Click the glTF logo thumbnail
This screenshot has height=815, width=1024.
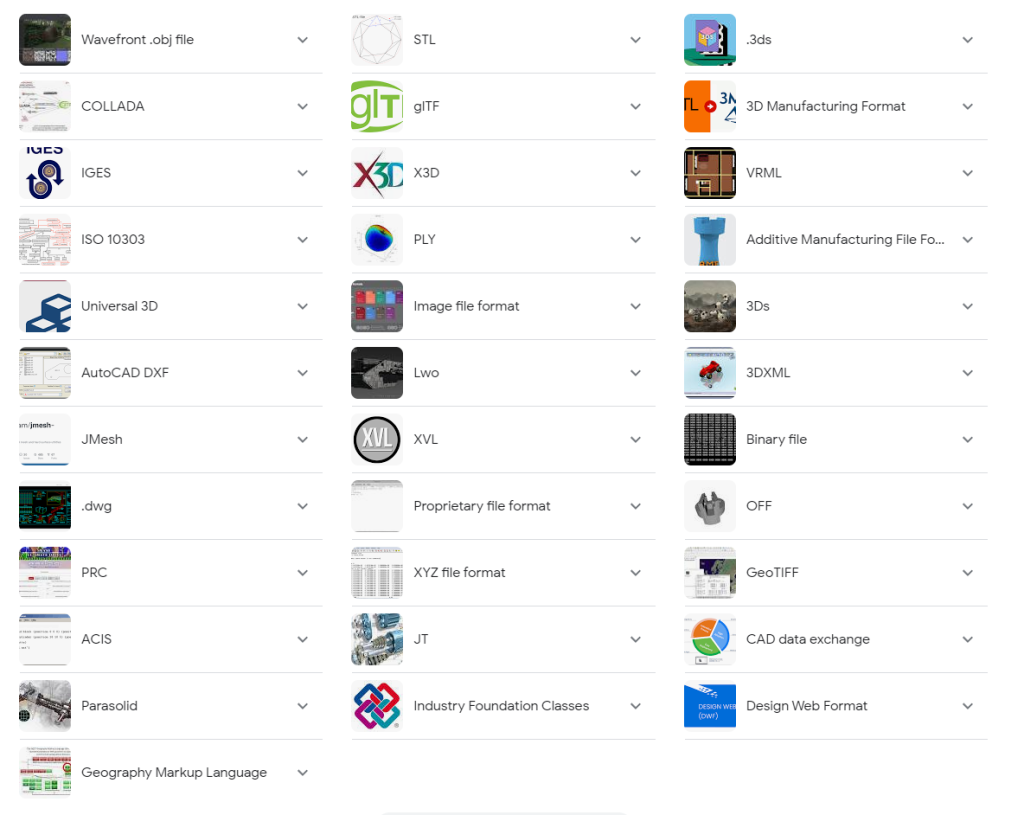tap(377, 106)
